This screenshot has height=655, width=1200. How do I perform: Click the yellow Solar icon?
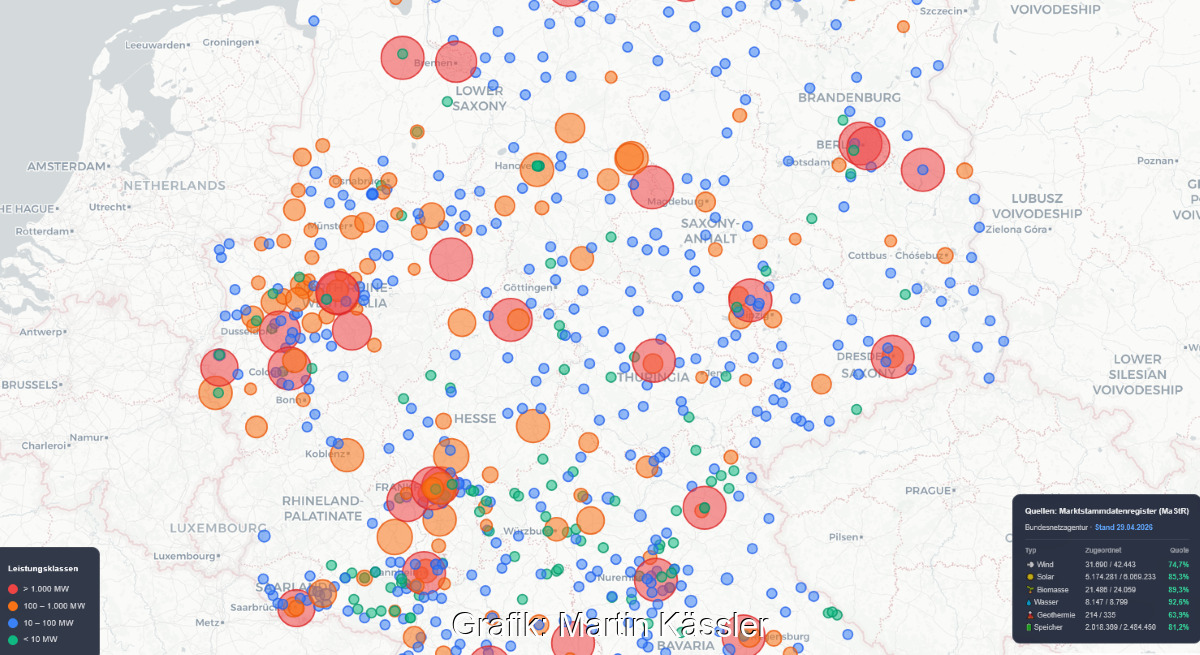tap(1030, 577)
